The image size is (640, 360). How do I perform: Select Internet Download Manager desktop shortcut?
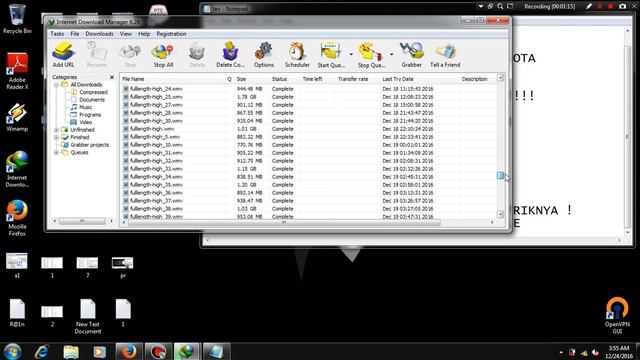17,169
